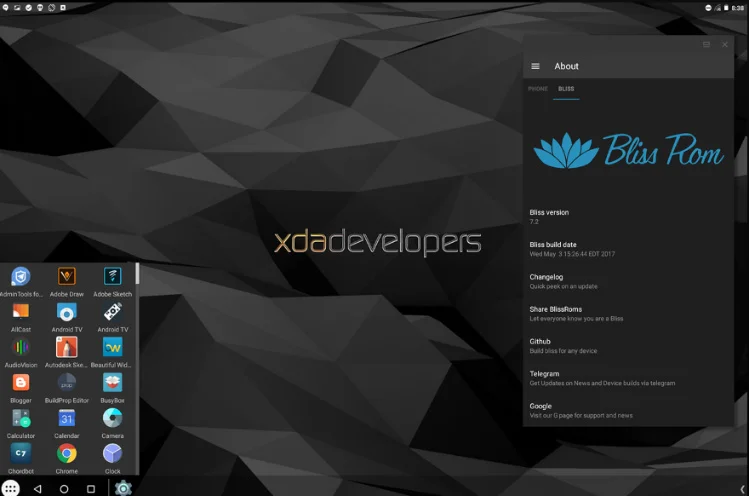Screen dimensions: 749x496
Task: Click the clock in status bar
Action: (738, 8)
